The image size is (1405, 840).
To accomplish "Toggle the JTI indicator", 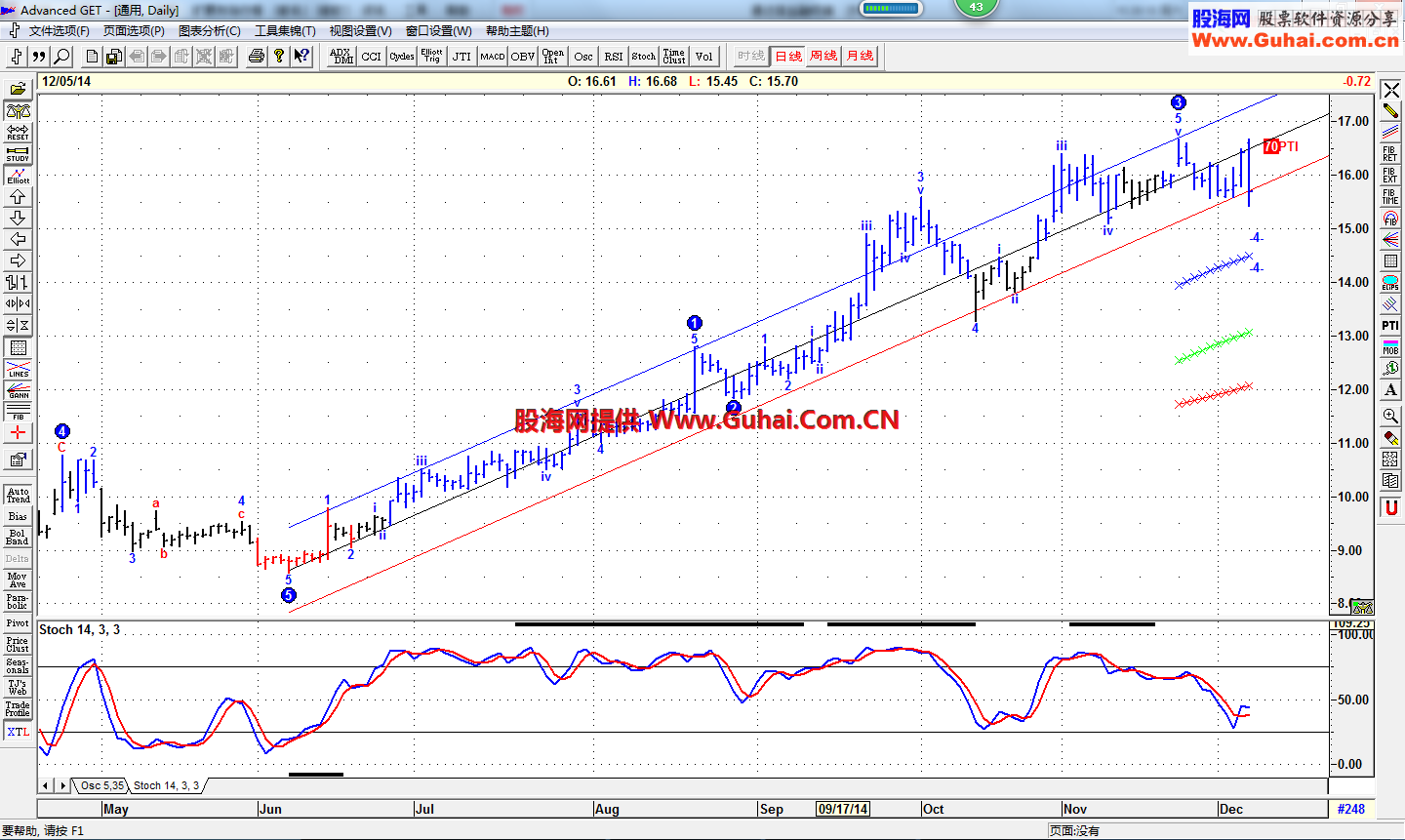I will pyautogui.click(x=462, y=56).
